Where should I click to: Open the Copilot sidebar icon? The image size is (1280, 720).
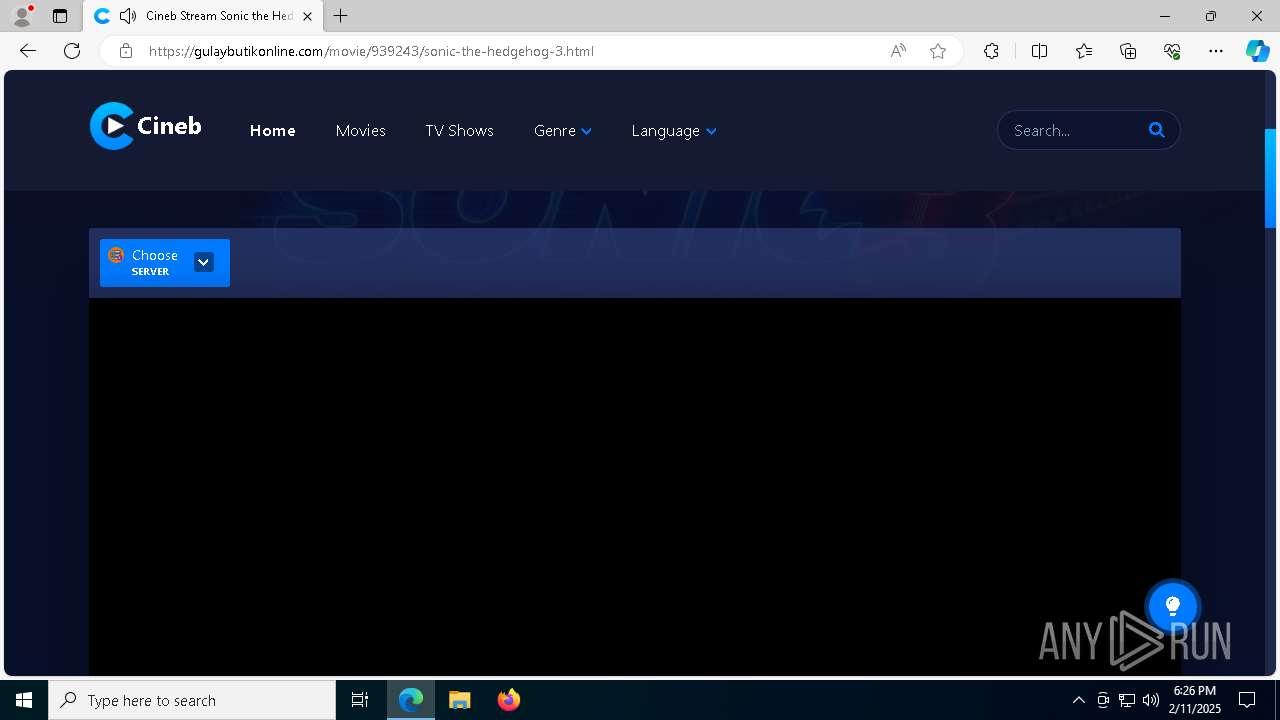tap(1257, 51)
